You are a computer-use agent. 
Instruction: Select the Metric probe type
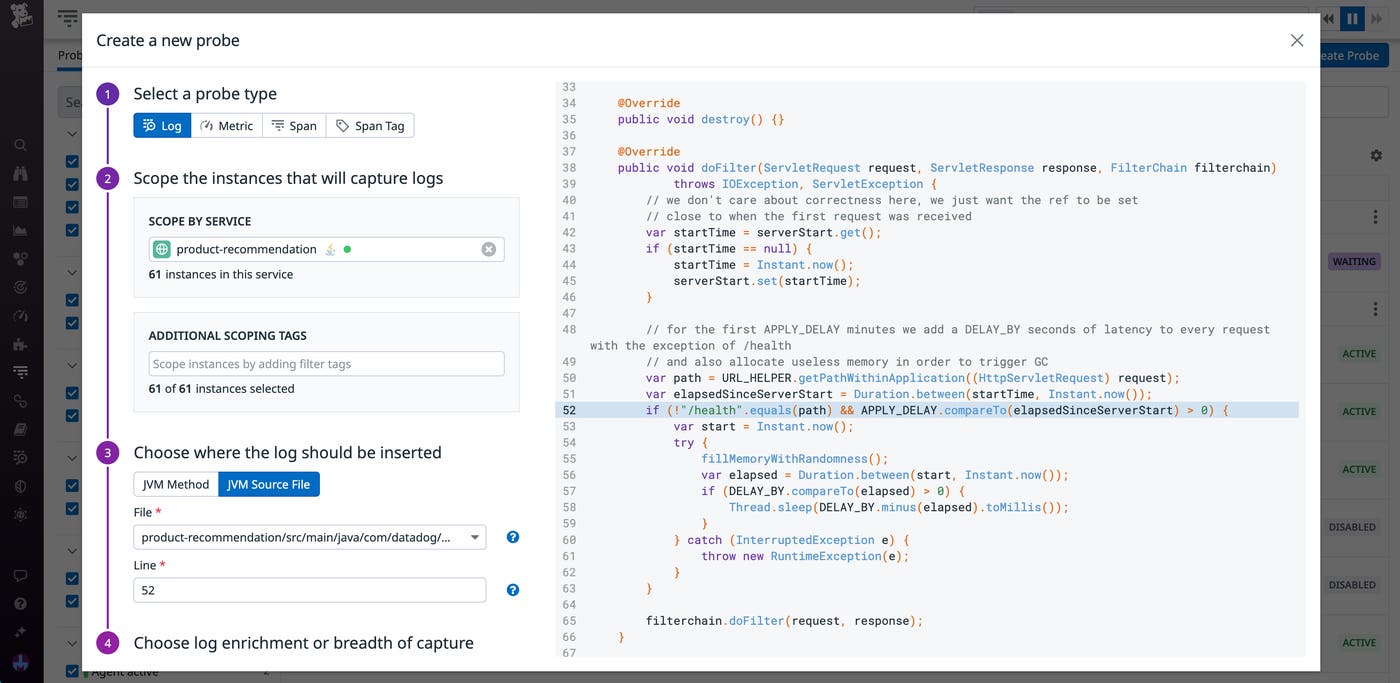pyautogui.click(x=226, y=126)
